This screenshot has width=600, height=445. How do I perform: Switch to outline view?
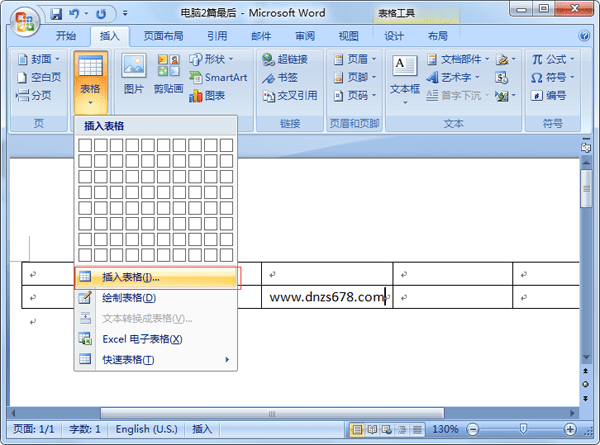pos(402,430)
